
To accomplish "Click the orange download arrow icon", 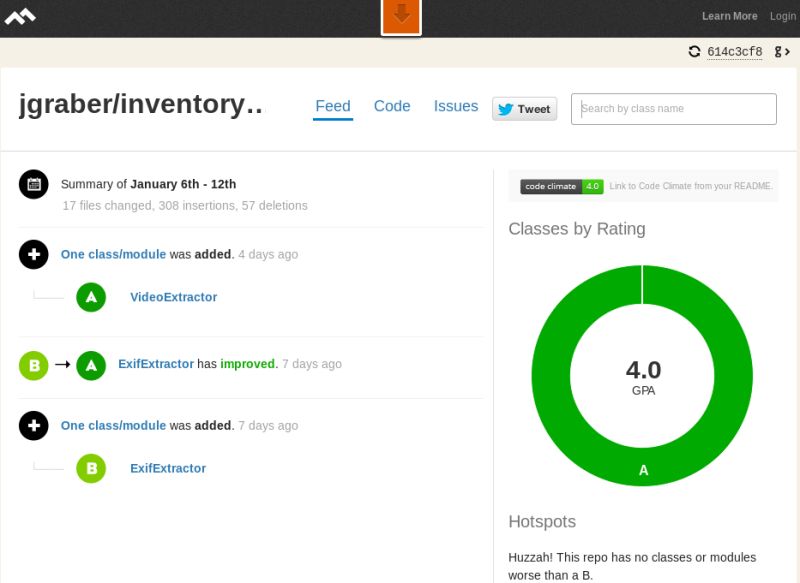I will (401, 14).
